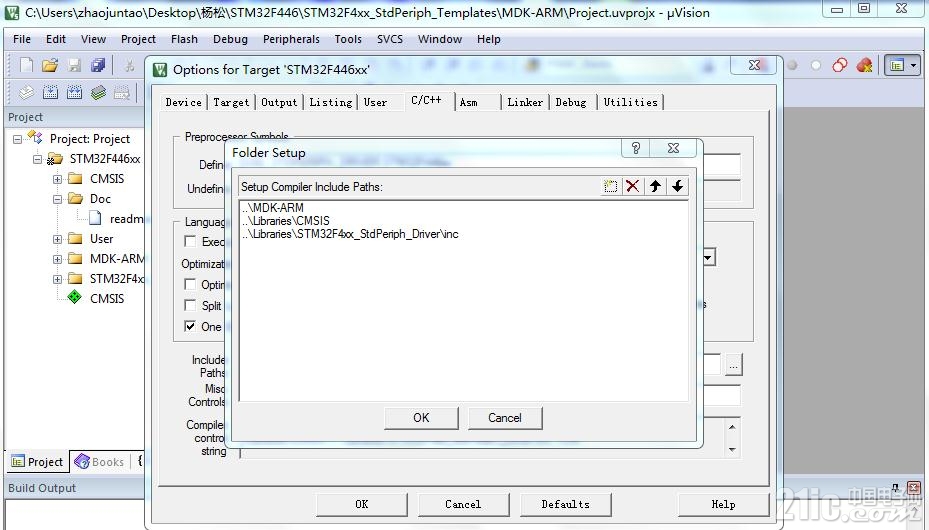Click the Move Down arrow icon

(x=677, y=187)
